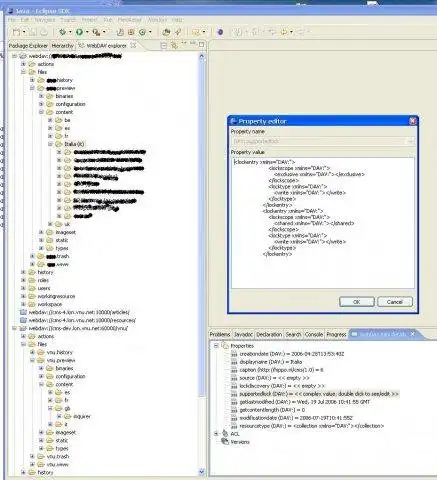Click the Properties folder icon in details view
Screen dimensions: 437x480
tap(226, 346)
